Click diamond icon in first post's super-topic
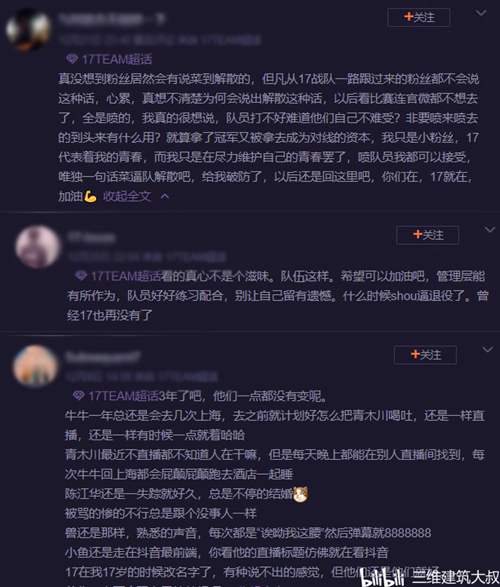 (x=72, y=59)
